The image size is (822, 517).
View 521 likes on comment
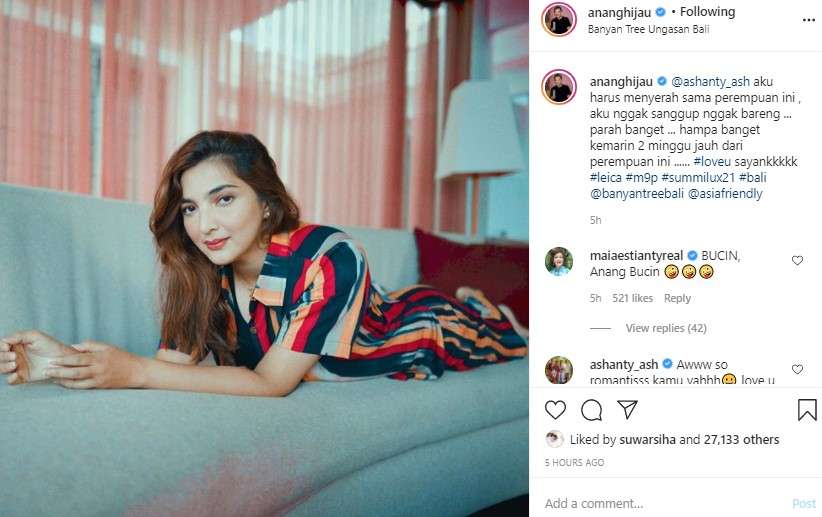point(632,298)
